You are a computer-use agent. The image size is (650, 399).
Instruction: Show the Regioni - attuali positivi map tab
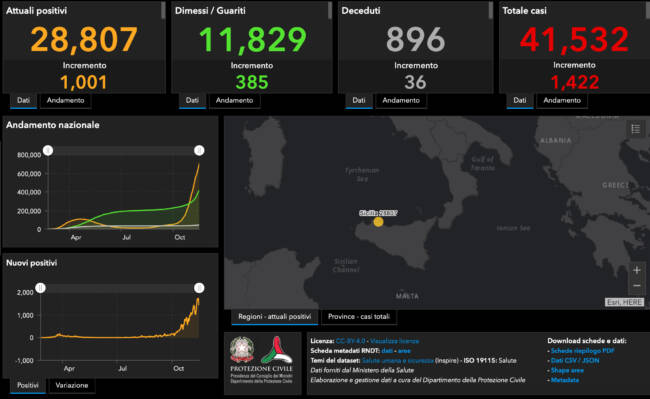pyautogui.click(x=274, y=317)
